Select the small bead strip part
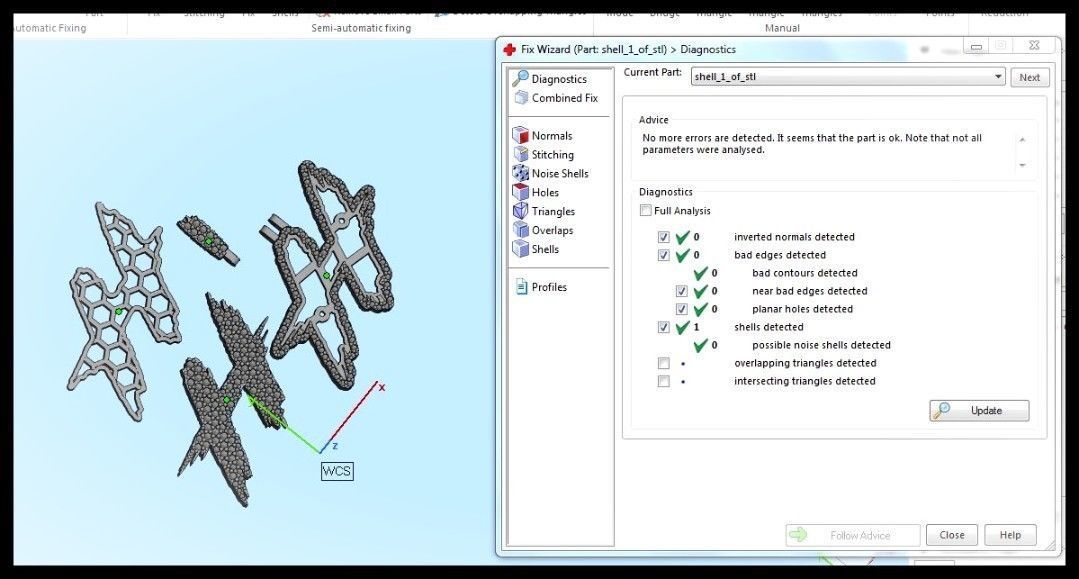The image size is (1079, 579). [209, 241]
